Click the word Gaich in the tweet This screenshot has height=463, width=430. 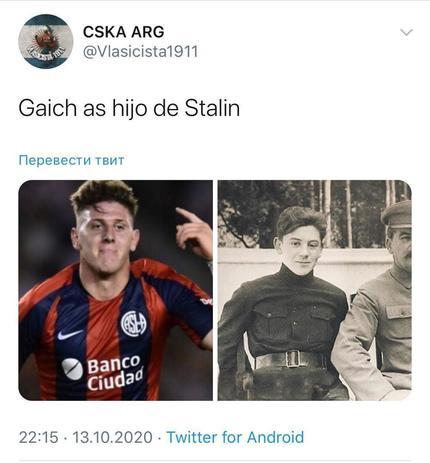click(x=48, y=109)
